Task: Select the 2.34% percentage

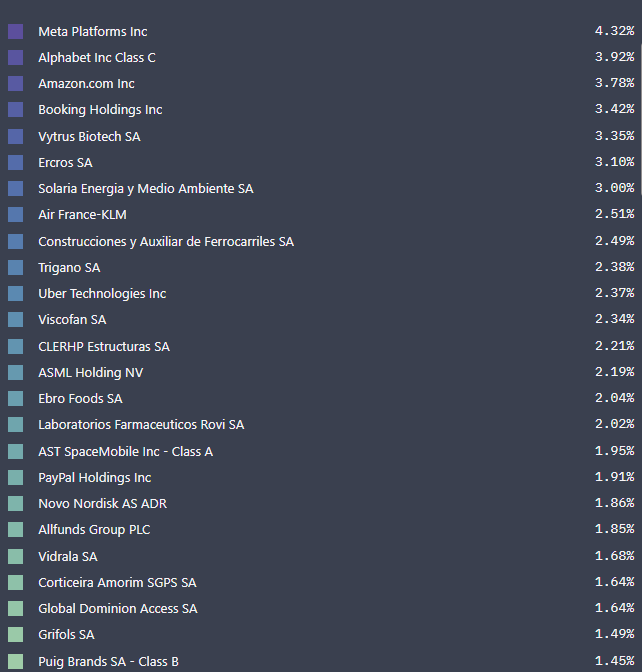Action: [x=615, y=319]
